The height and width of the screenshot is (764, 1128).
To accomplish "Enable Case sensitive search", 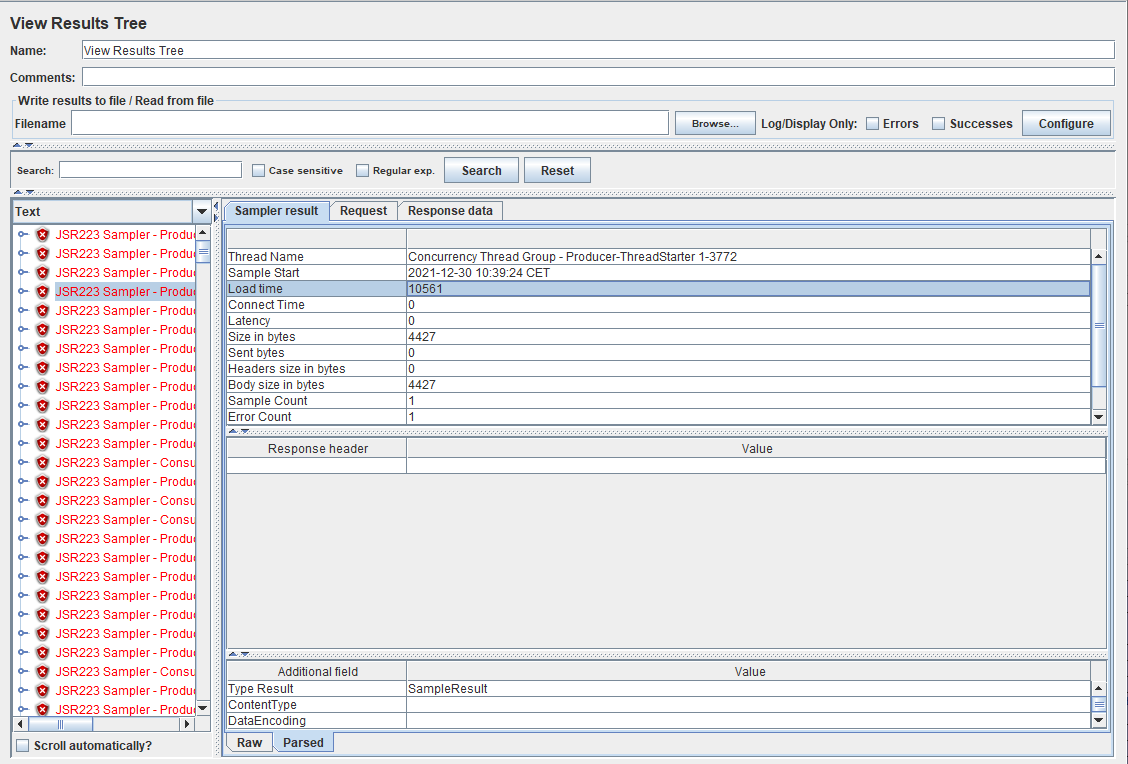I will click(x=259, y=170).
